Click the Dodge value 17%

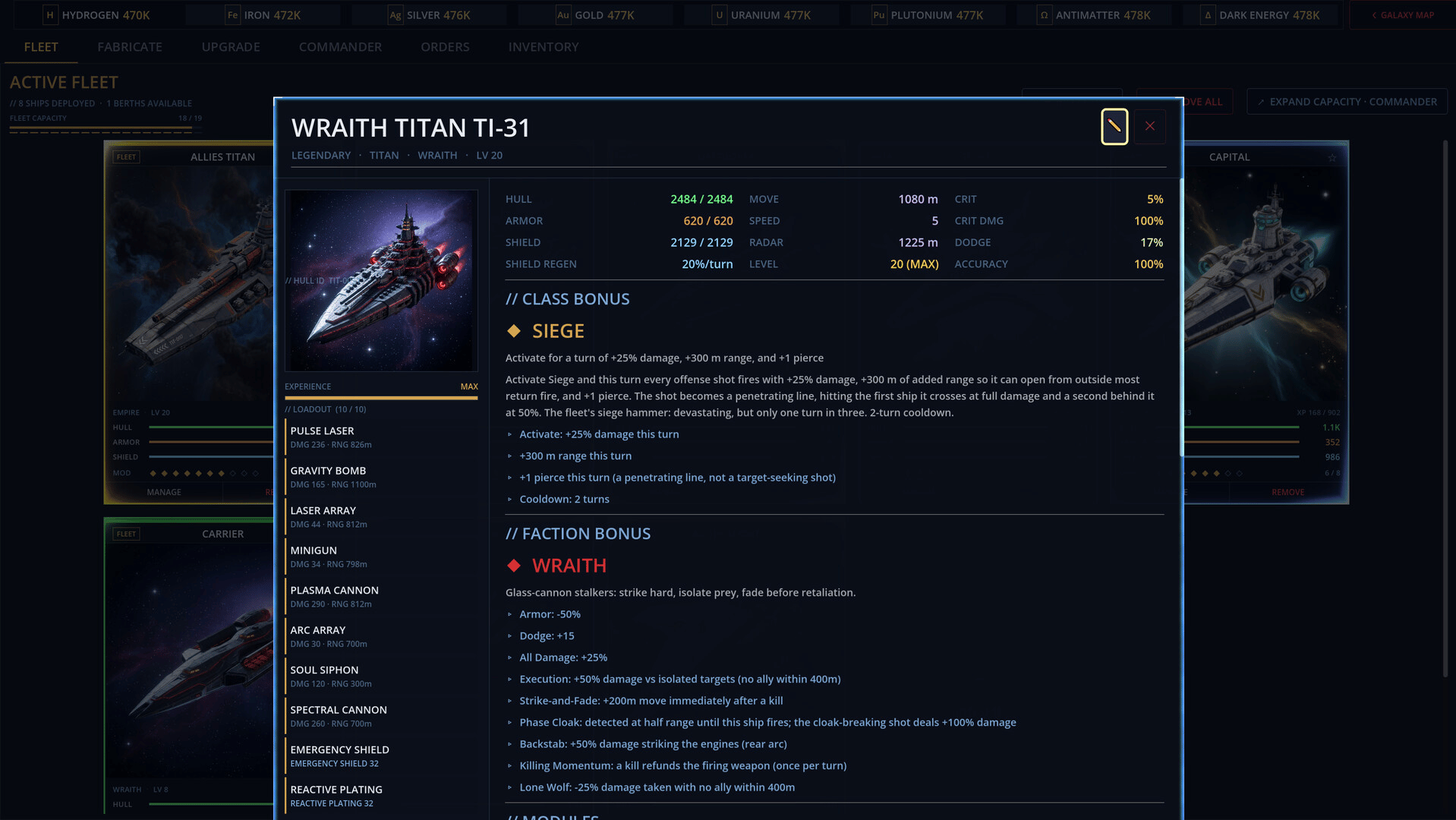[1152, 242]
